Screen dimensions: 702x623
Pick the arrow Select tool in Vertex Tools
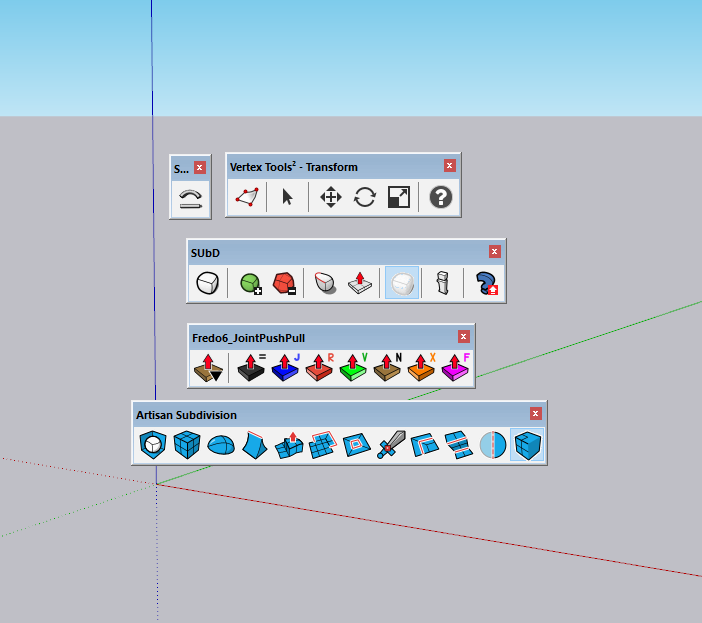click(287, 198)
